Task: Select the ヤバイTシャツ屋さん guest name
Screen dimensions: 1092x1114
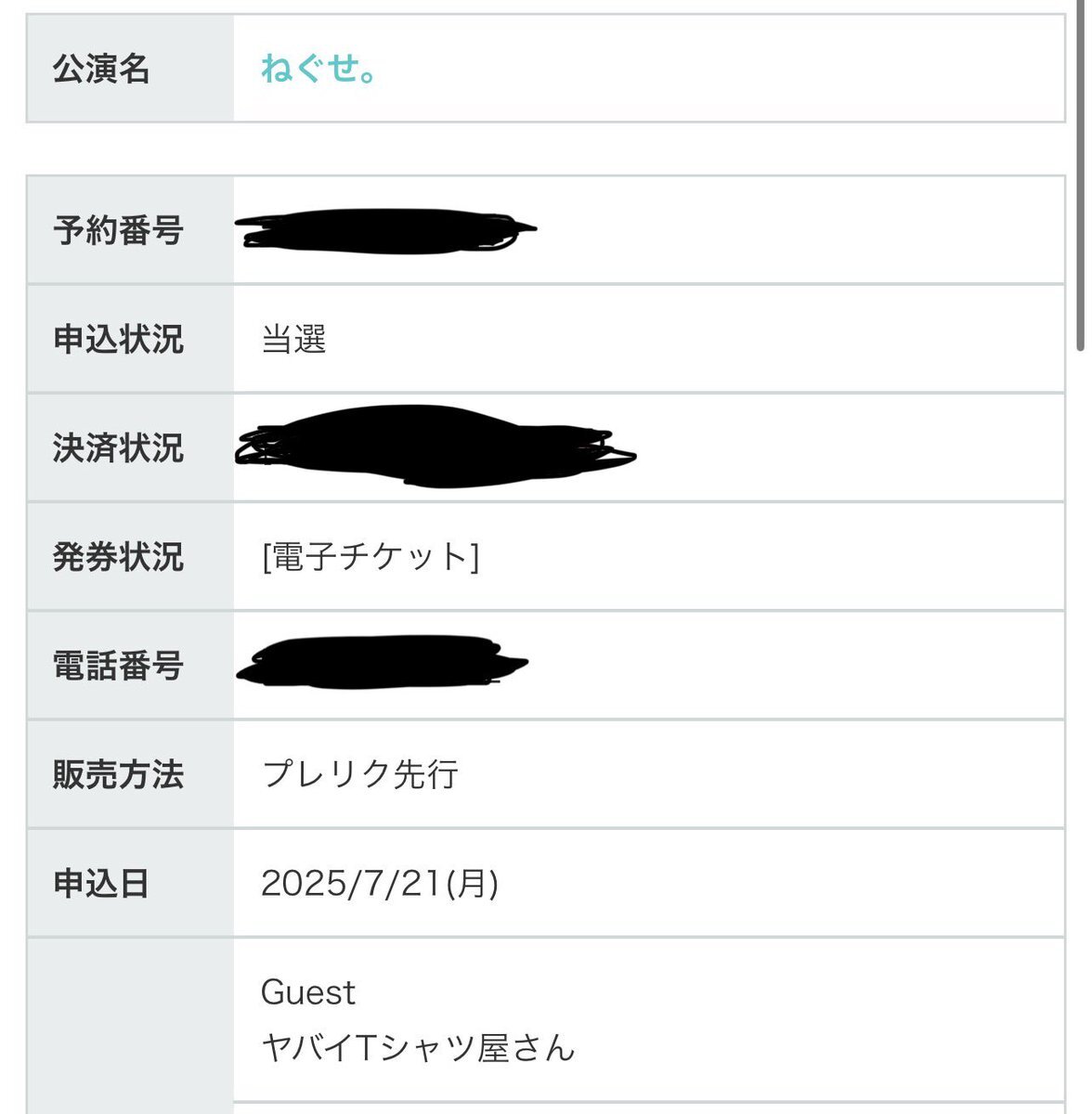Action: 419,1047
